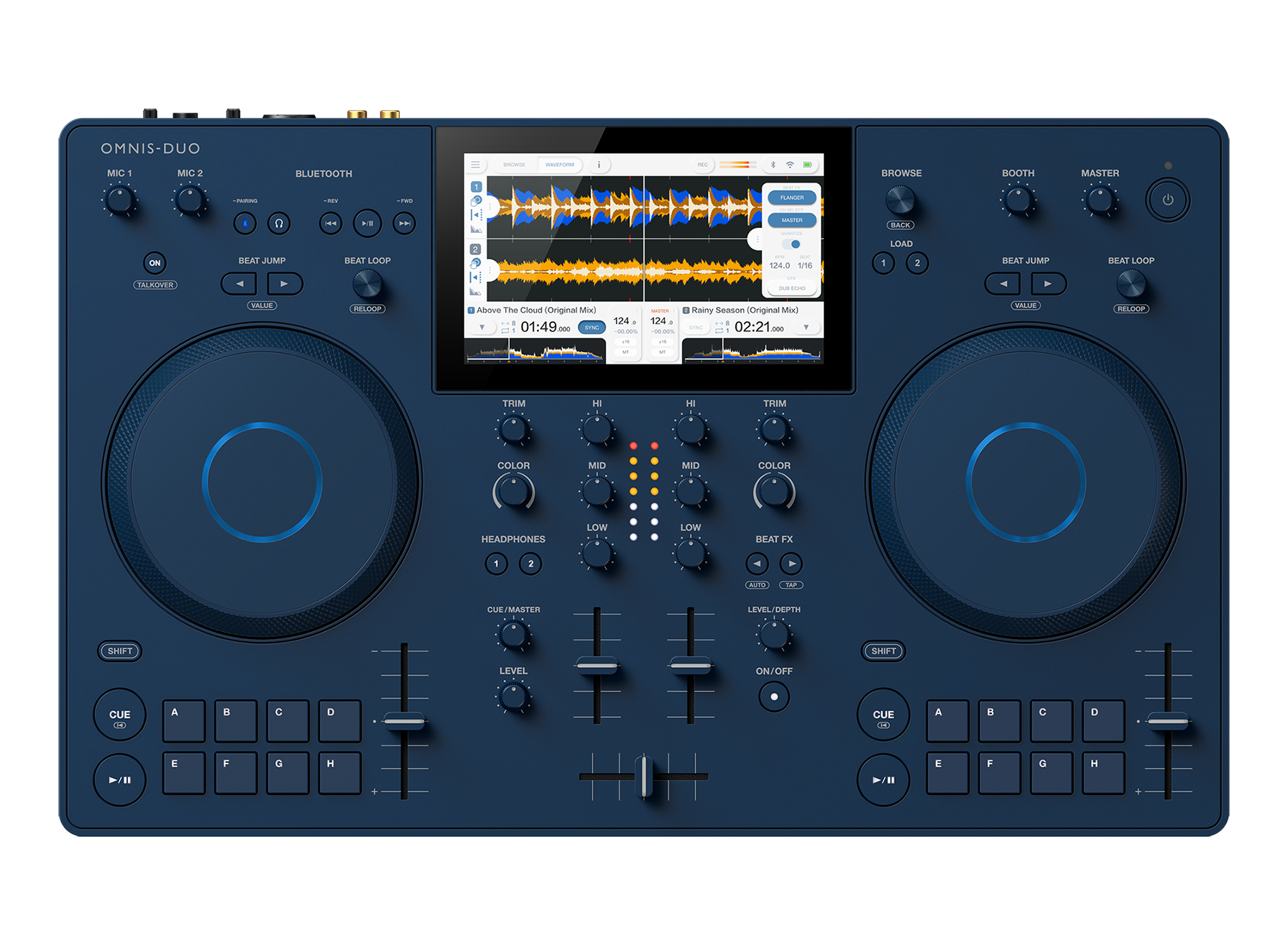Viewport: 1288px width, 946px height.
Task: Switch to the WAVEFORM tab
Action: click(559, 165)
